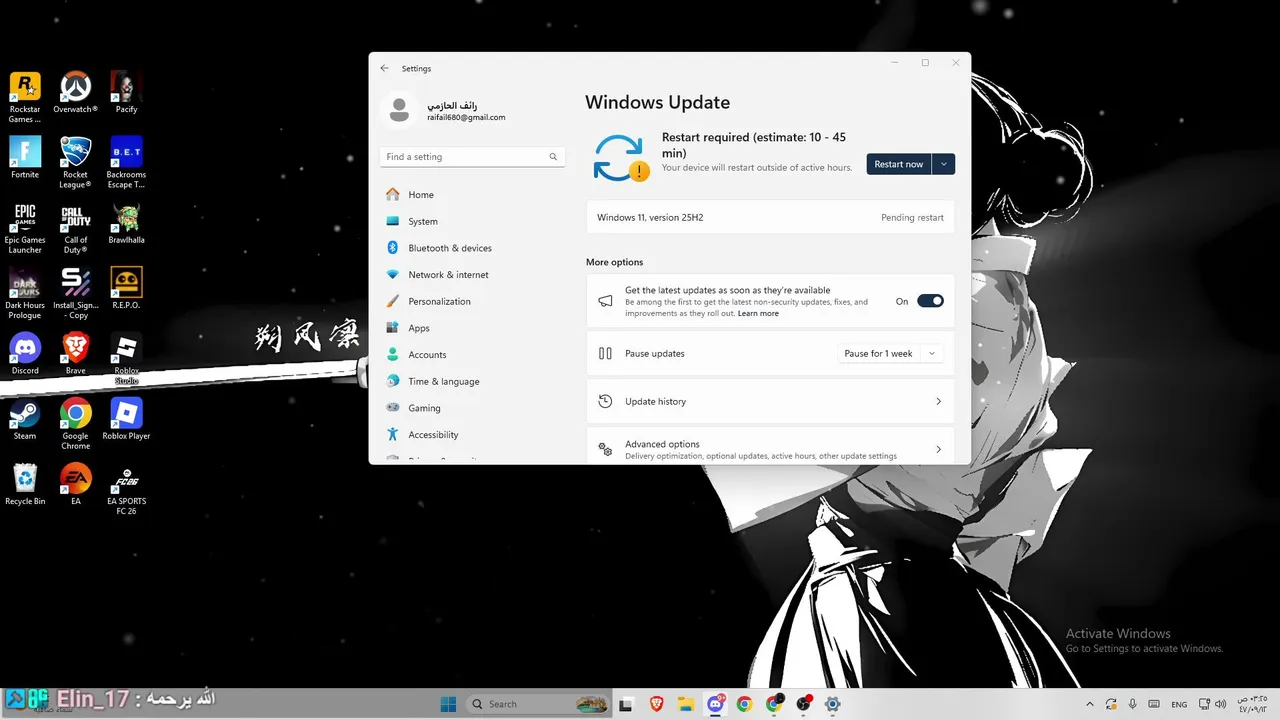This screenshot has height=720, width=1280.
Task: Click the raifail680@gmail.com account email
Action: click(466, 117)
